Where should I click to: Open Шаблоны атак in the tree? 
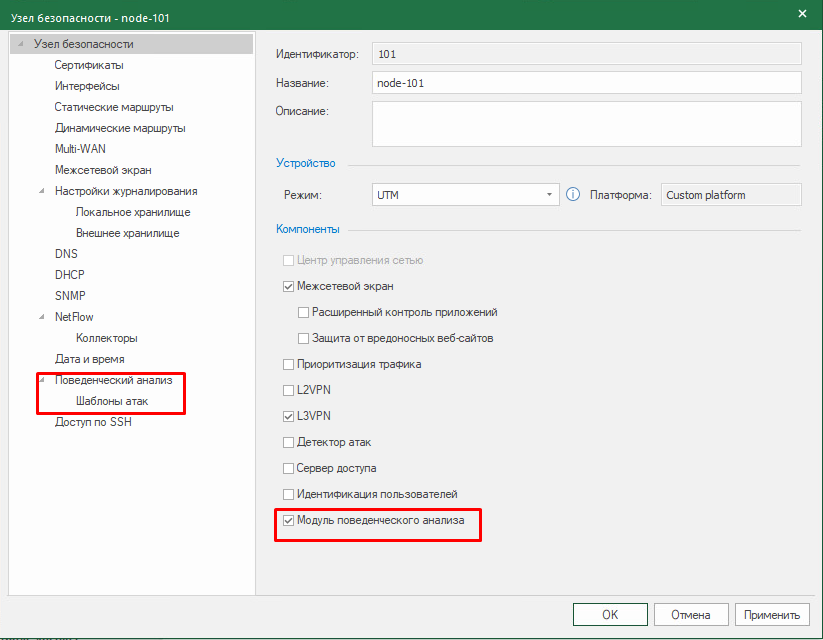(112, 401)
